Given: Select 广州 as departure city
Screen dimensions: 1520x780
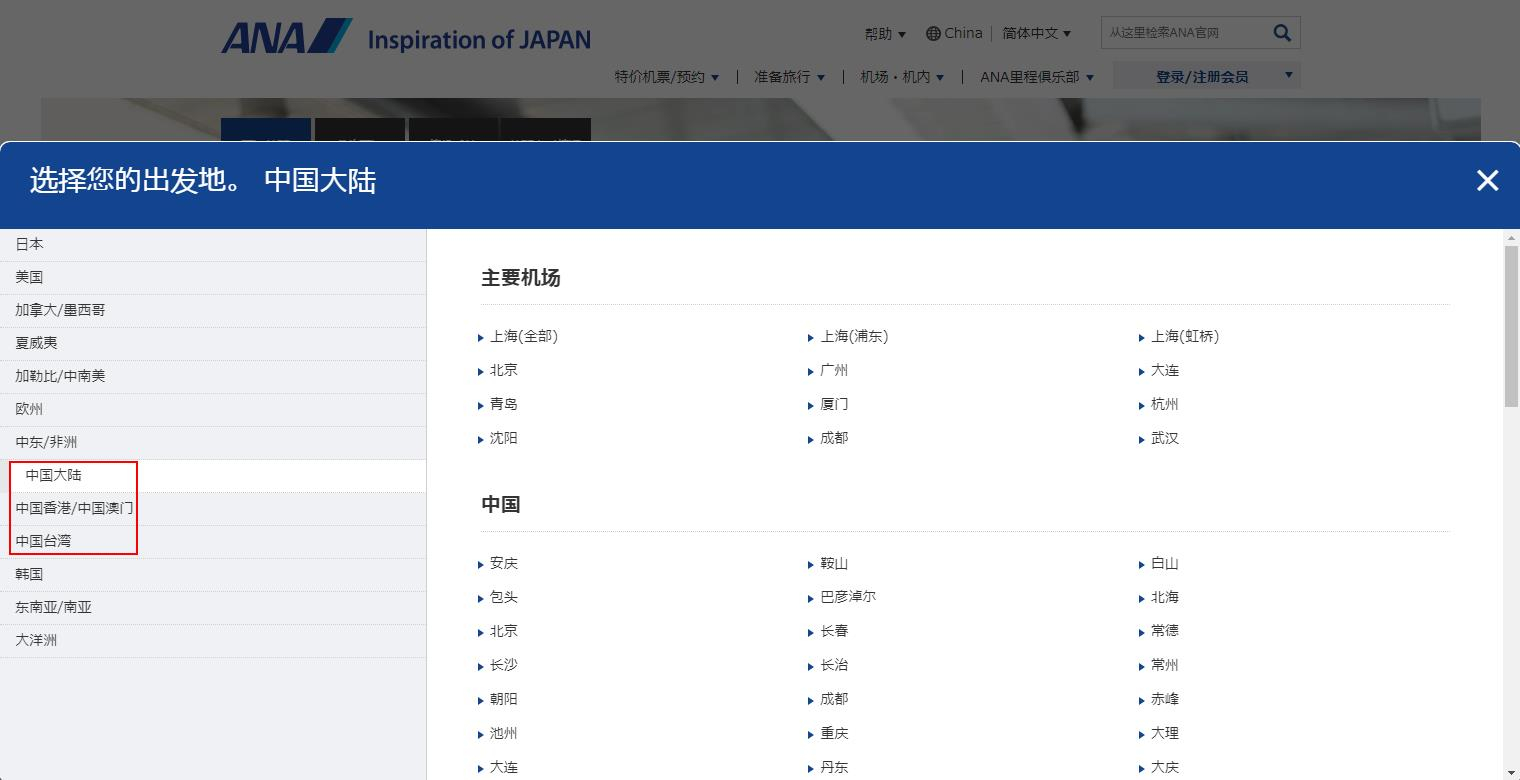Looking at the screenshot, I should 834,370.
